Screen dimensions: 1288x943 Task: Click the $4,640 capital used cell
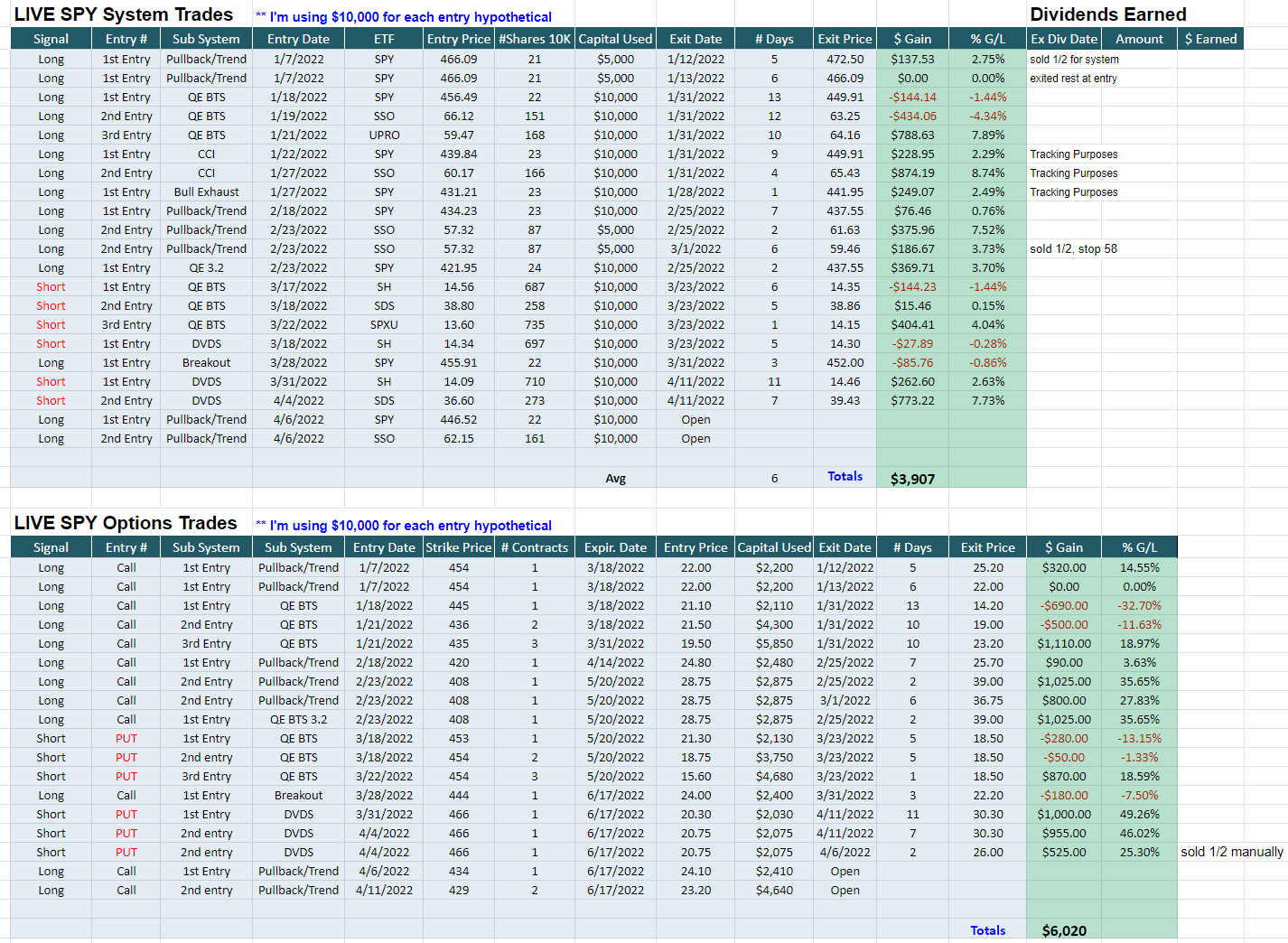pyautogui.click(x=774, y=890)
